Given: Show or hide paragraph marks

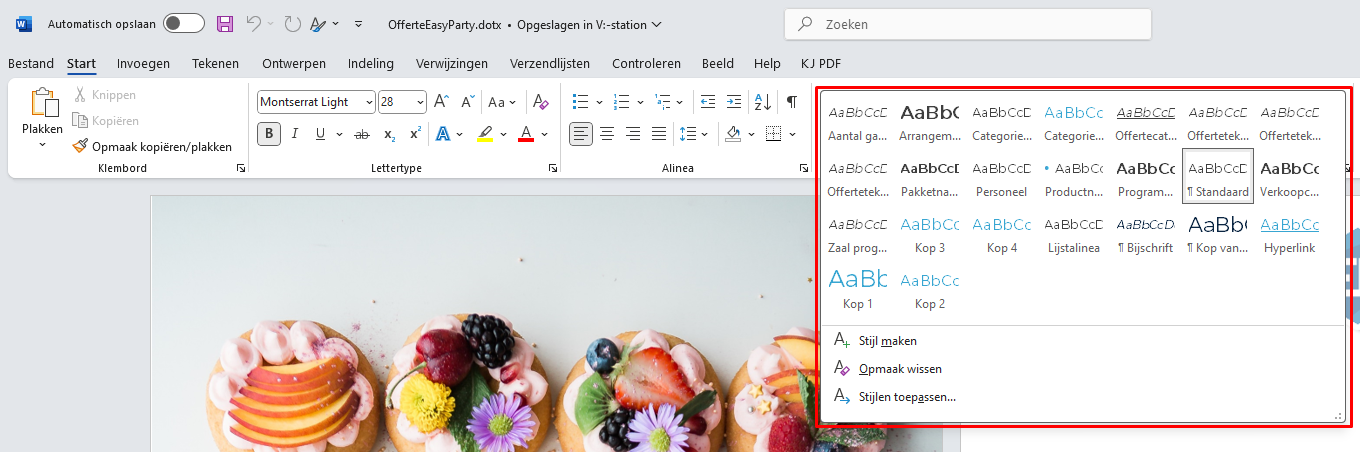Looking at the screenshot, I should coord(792,102).
